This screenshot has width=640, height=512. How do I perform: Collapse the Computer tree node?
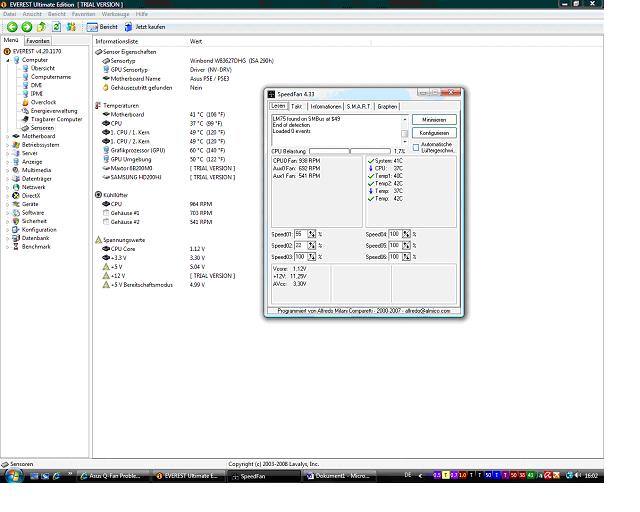pyautogui.click(x=8, y=60)
